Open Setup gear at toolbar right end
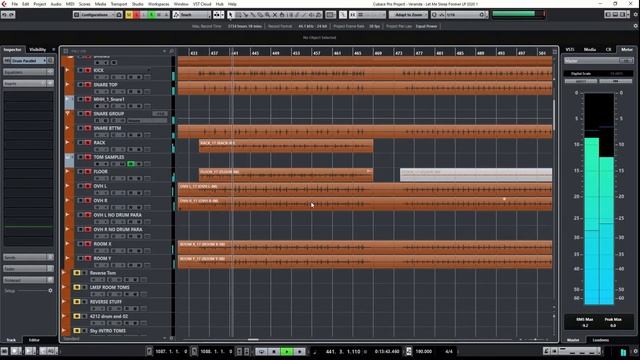The width and height of the screenshot is (640, 360). tap(636, 15)
